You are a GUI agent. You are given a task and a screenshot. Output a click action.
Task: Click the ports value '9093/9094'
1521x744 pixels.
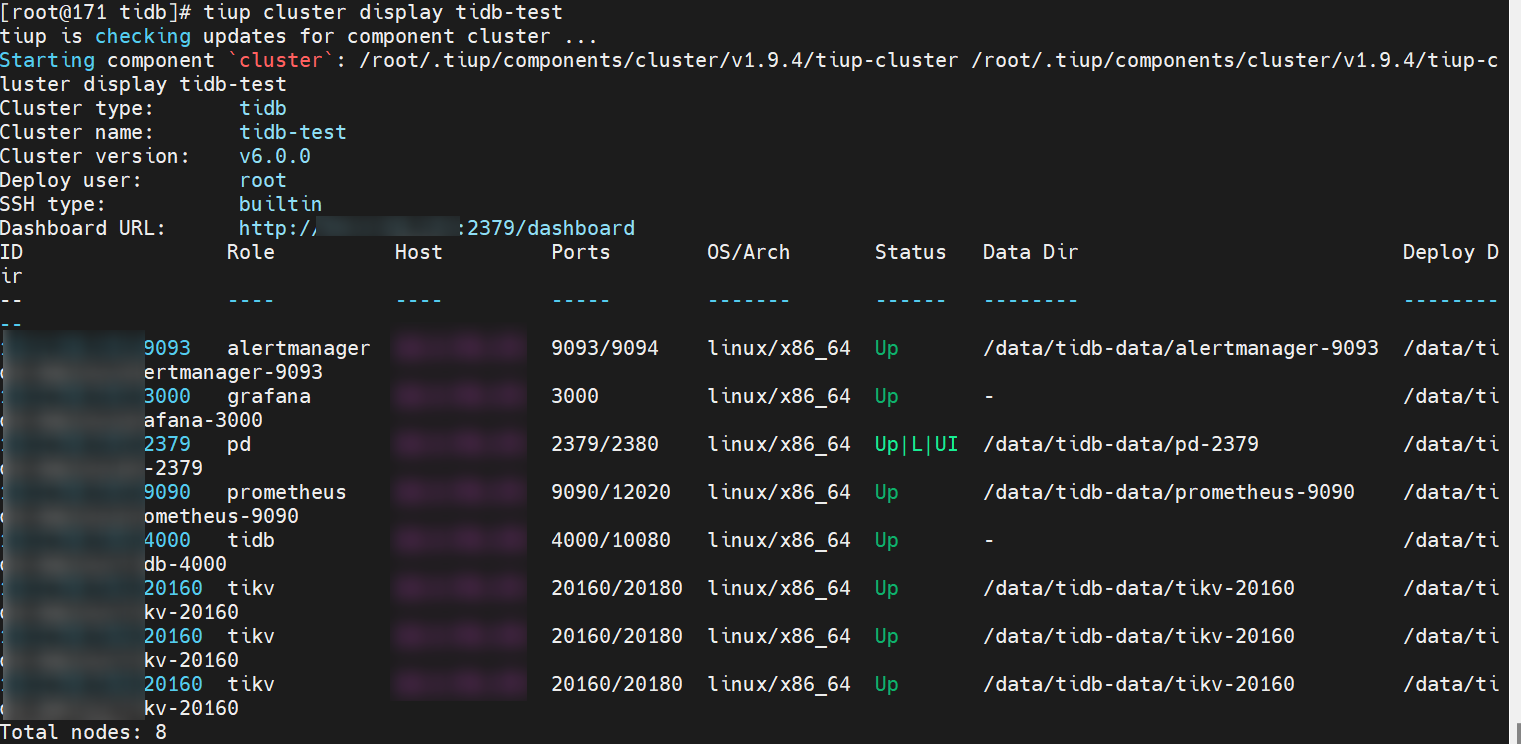605,348
